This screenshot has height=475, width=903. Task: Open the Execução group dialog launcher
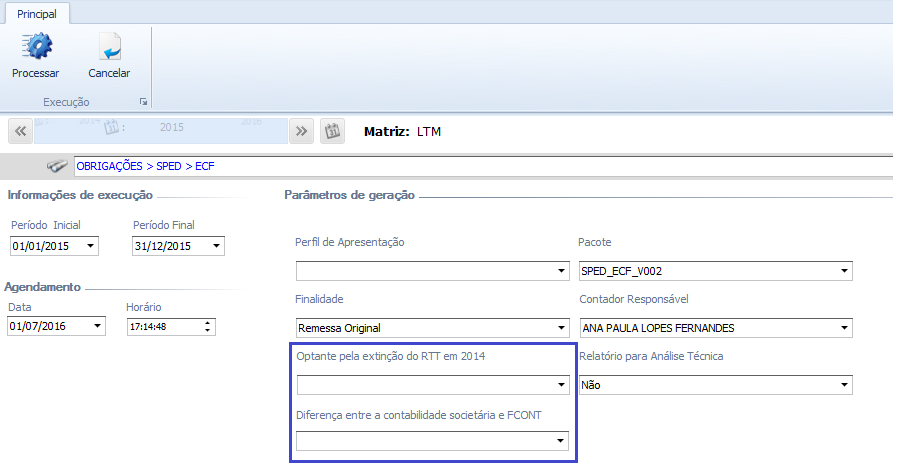143,102
